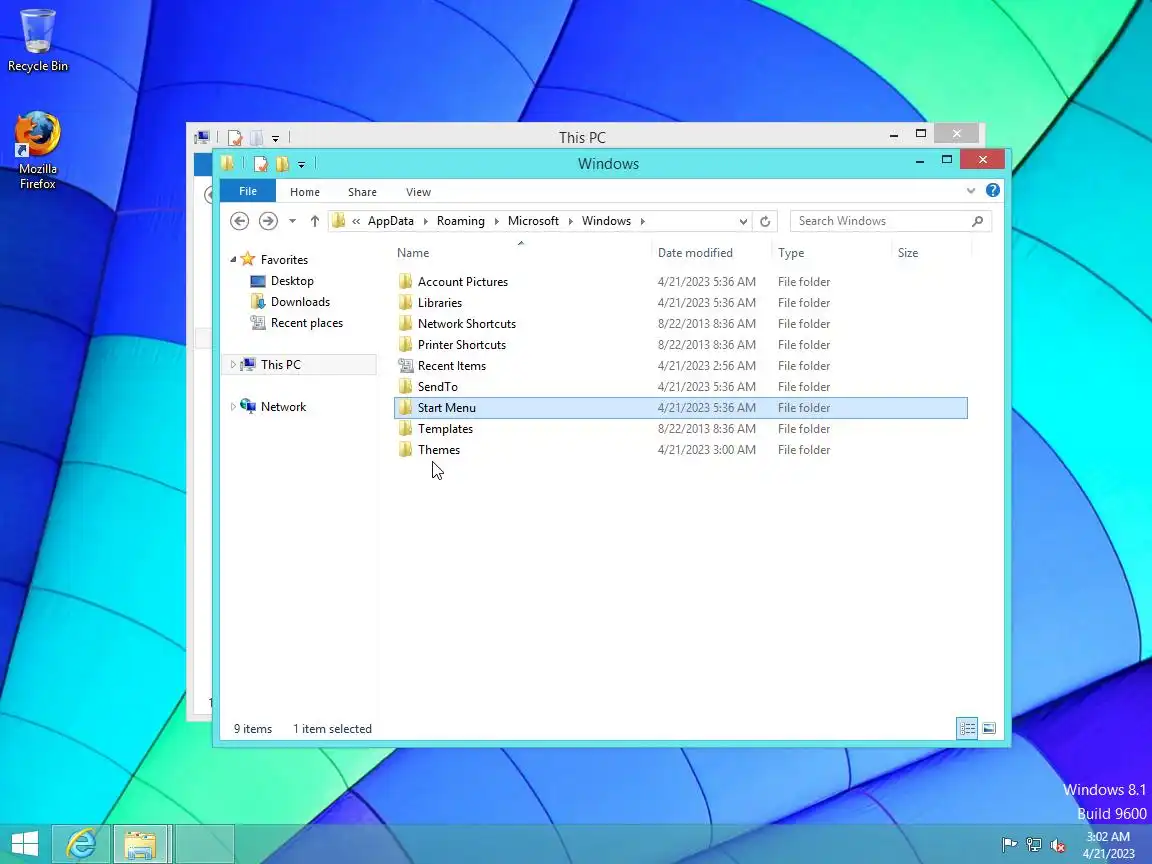Sort by Date modified column header
This screenshot has width=1152, height=864.
[x=695, y=253]
